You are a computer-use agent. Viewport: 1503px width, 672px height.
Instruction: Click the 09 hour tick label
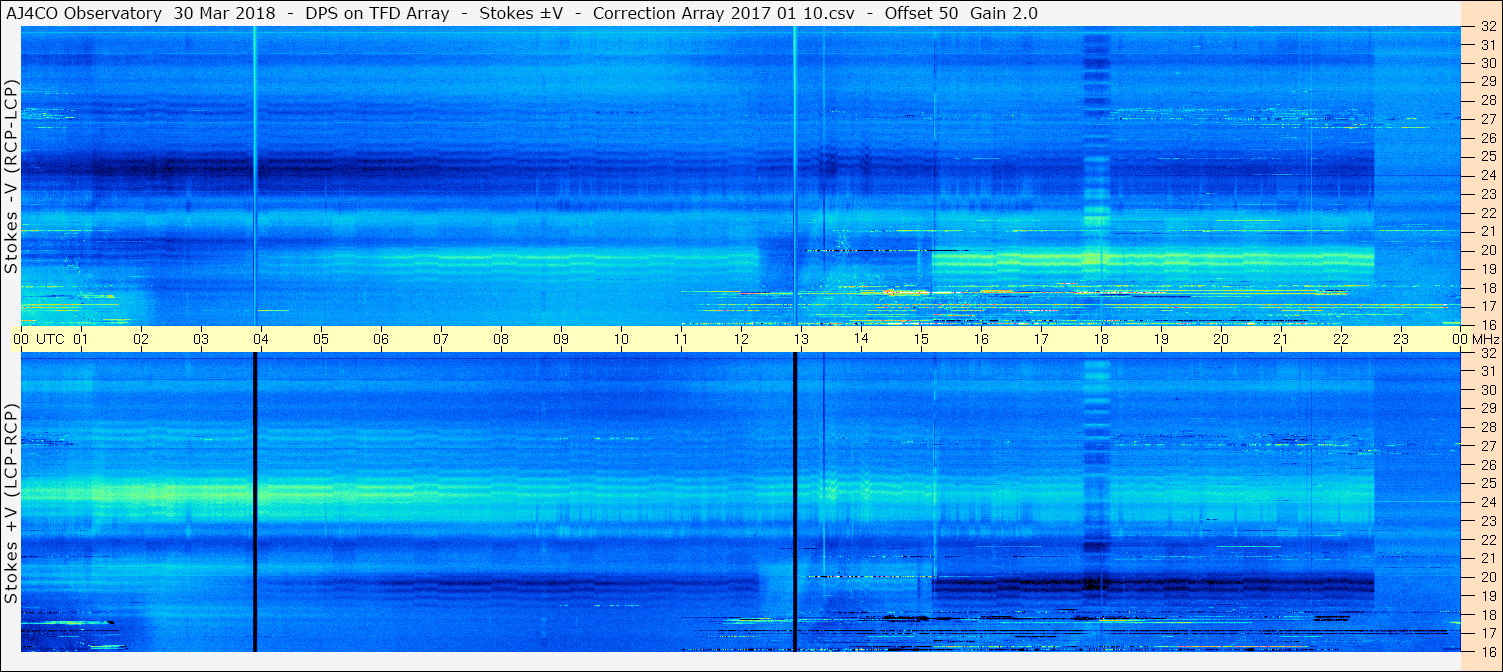(x=561, y=339)
